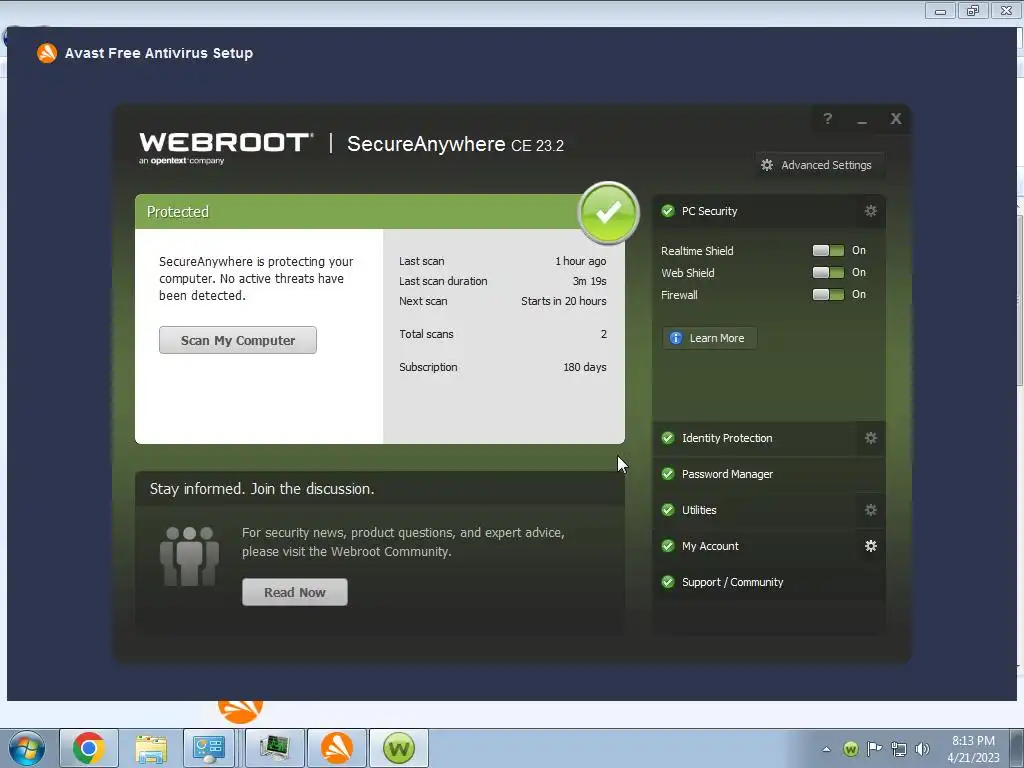The image size is (1024, 768).
Task: Click Learn More button
Action: (x=709, y=338)
